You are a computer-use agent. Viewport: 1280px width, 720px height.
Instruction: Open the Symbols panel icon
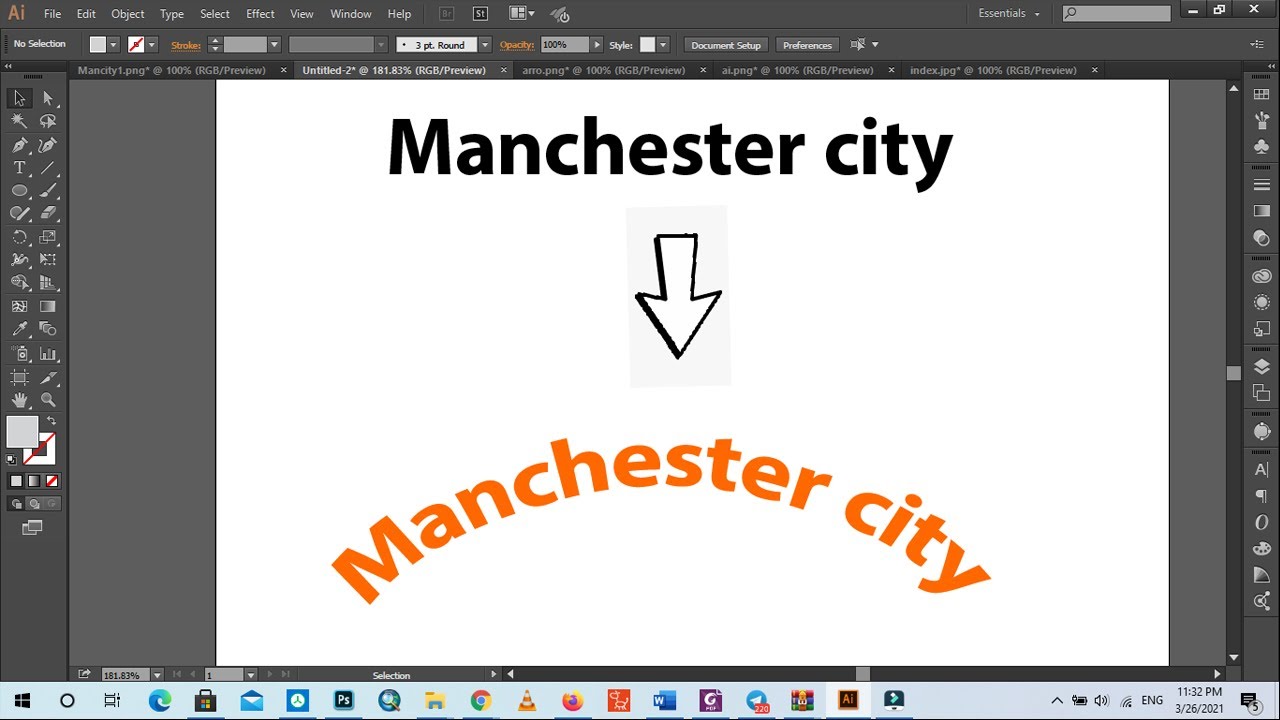(x=1261, y=146)
